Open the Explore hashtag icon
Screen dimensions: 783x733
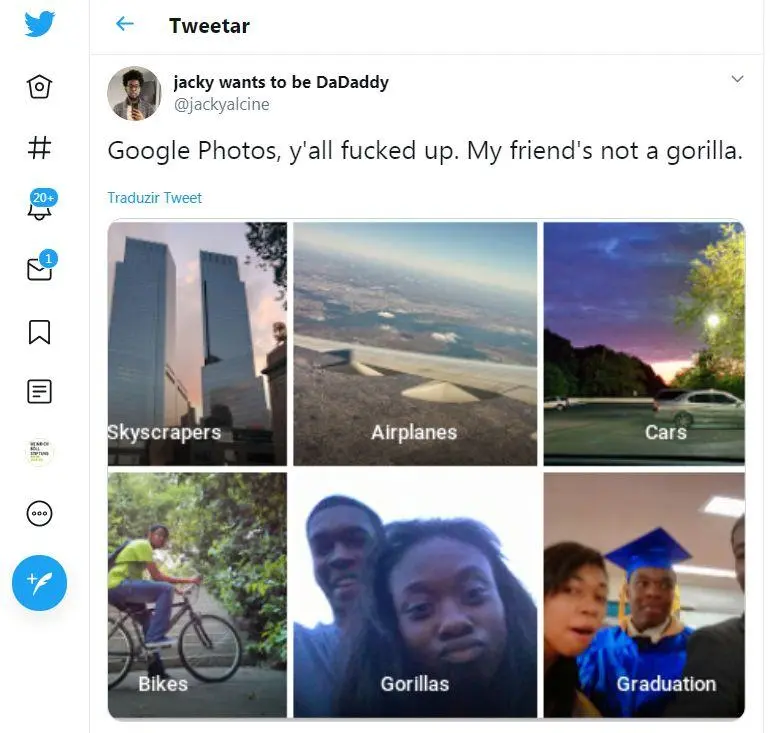pos(40,148)
